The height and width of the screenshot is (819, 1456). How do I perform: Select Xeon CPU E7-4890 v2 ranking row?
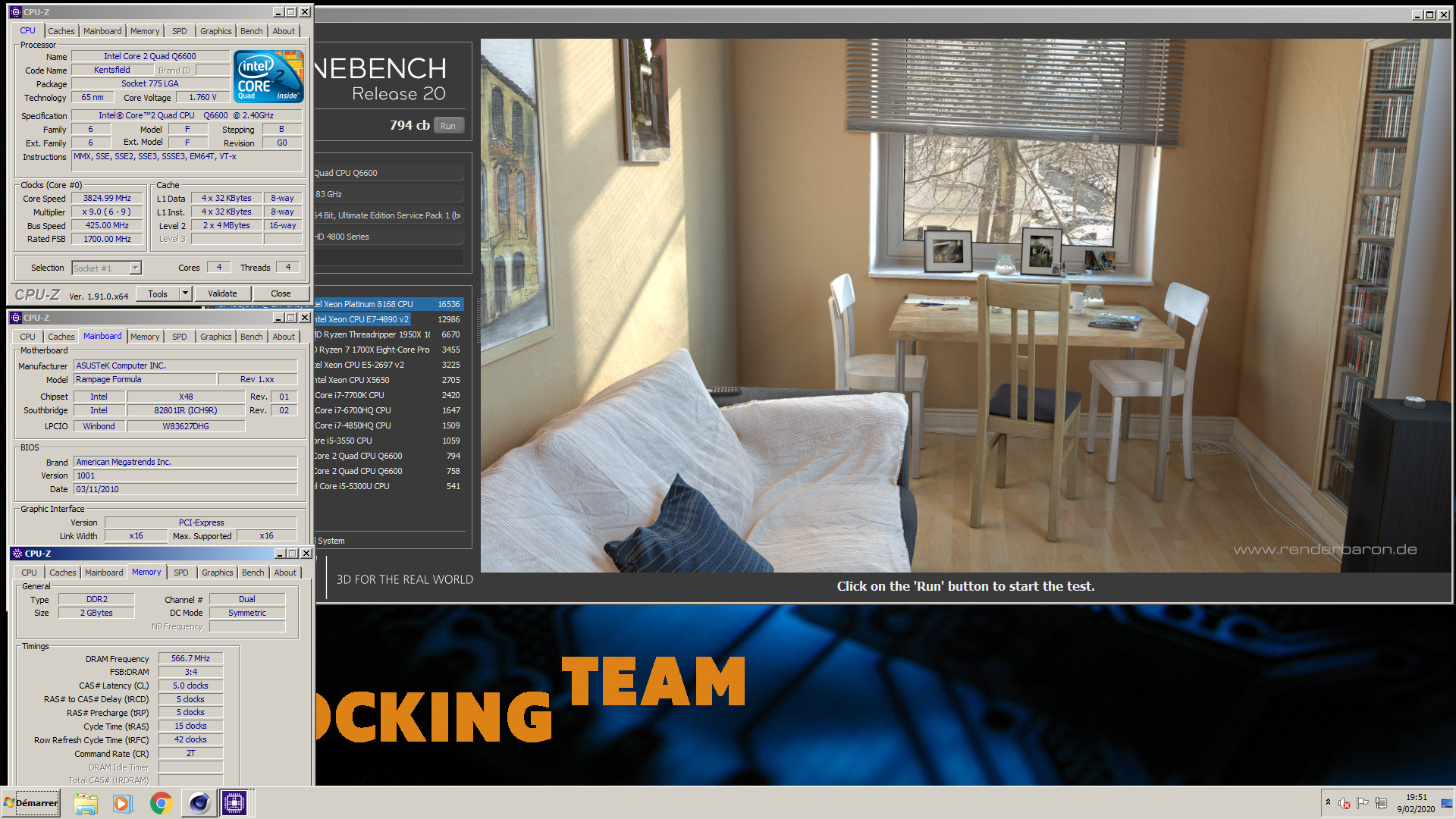[x=388, y=319]
